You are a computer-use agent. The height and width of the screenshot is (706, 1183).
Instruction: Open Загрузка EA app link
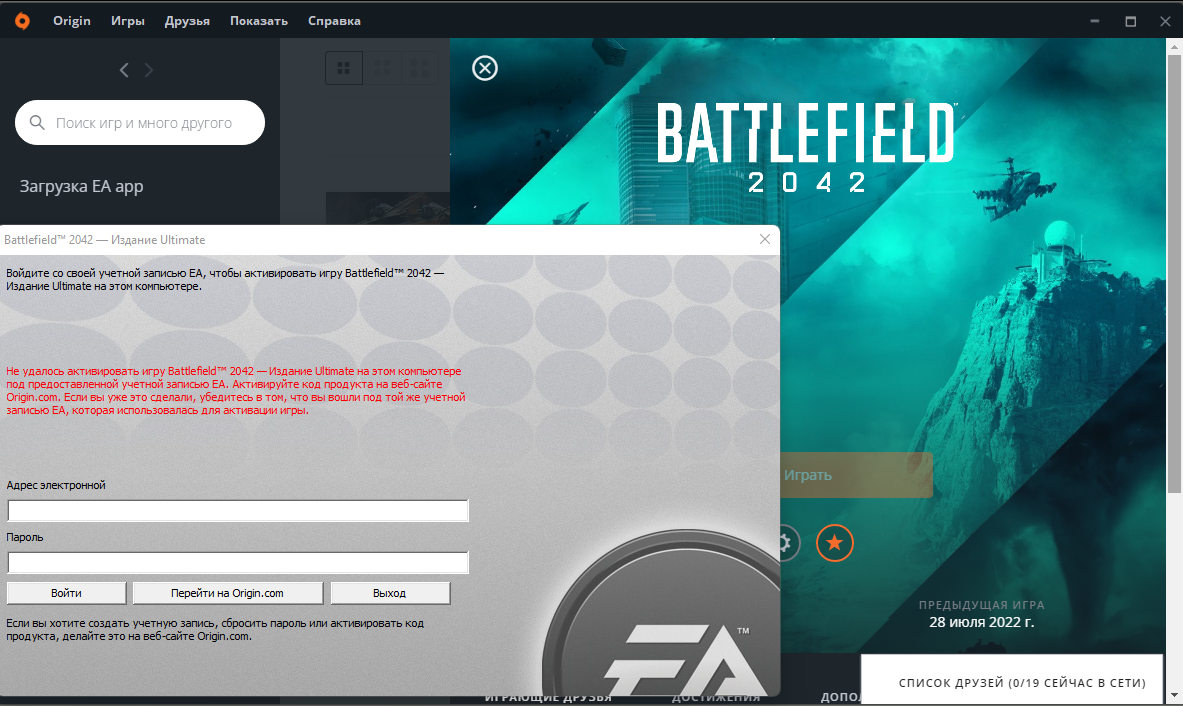tap(81, 186)
